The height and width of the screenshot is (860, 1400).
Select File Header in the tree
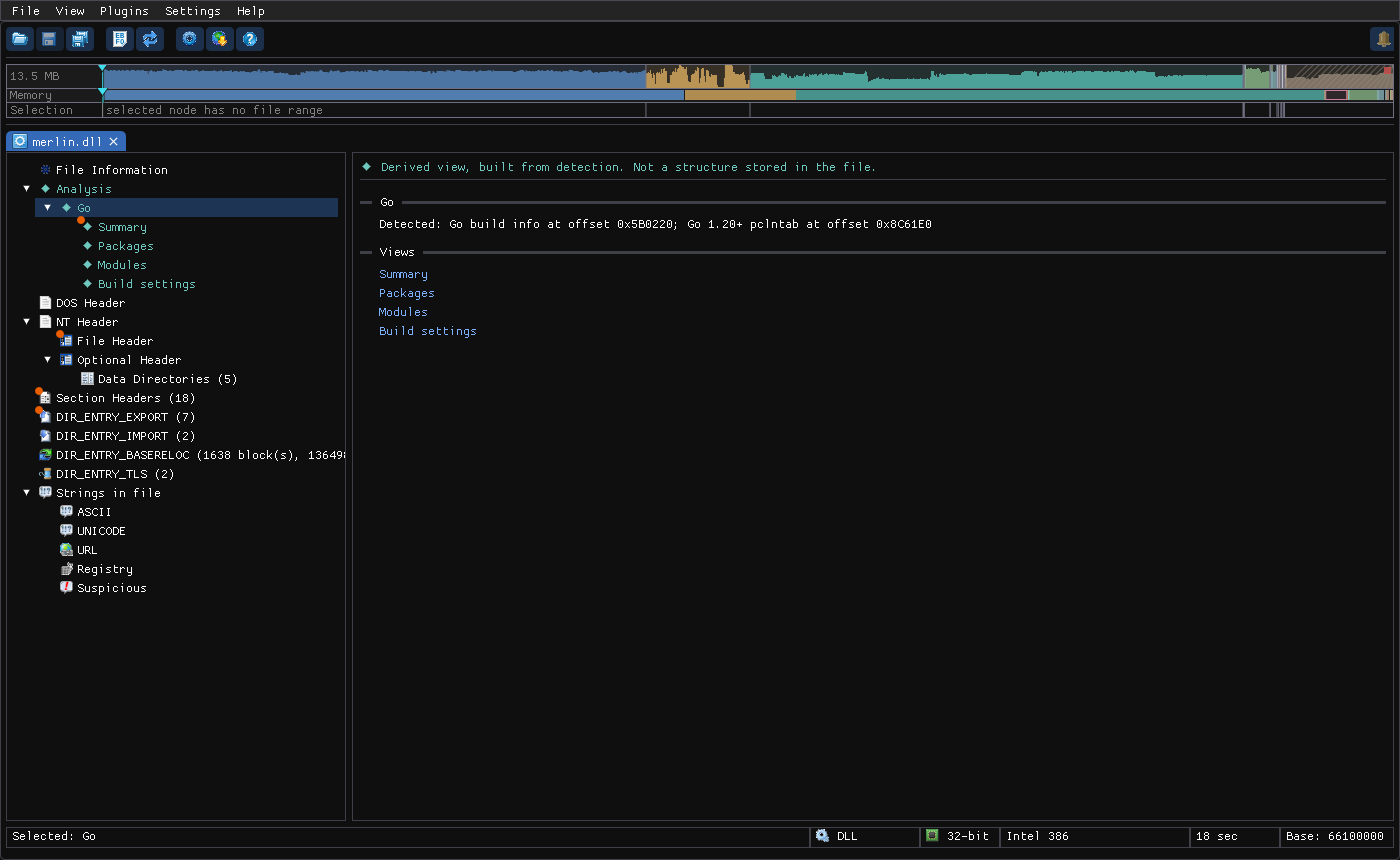(x=115, y=341)
